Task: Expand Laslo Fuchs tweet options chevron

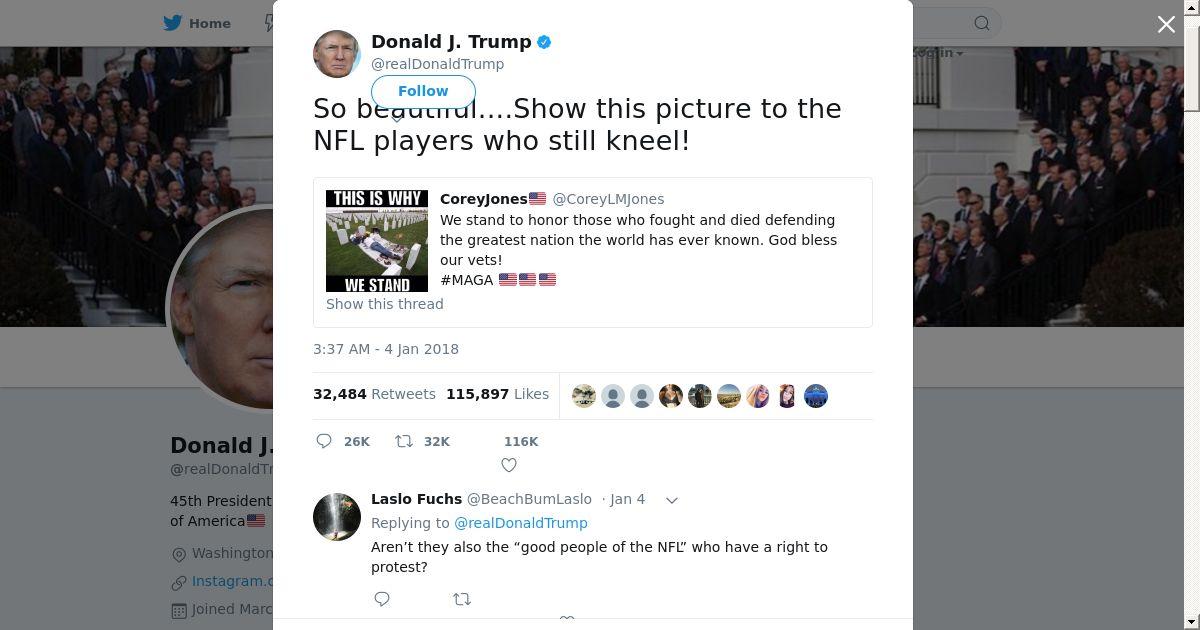Action: pyautogui.click(x=672, y=500)
